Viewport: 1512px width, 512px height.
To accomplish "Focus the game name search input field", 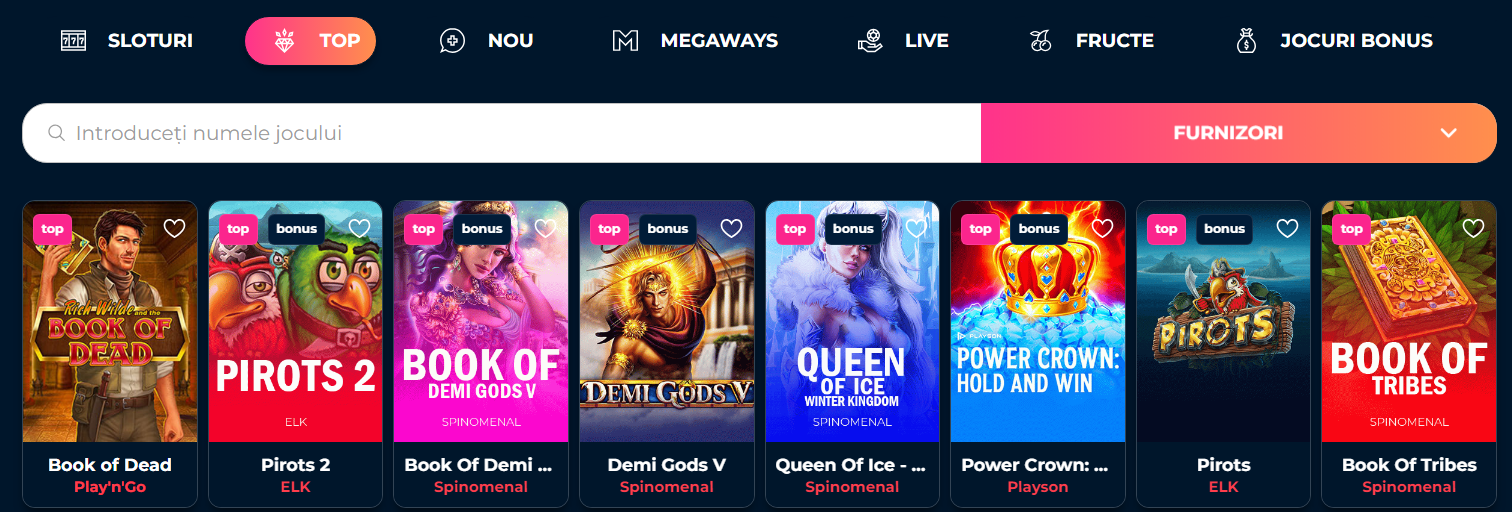I will pos(502,133).
